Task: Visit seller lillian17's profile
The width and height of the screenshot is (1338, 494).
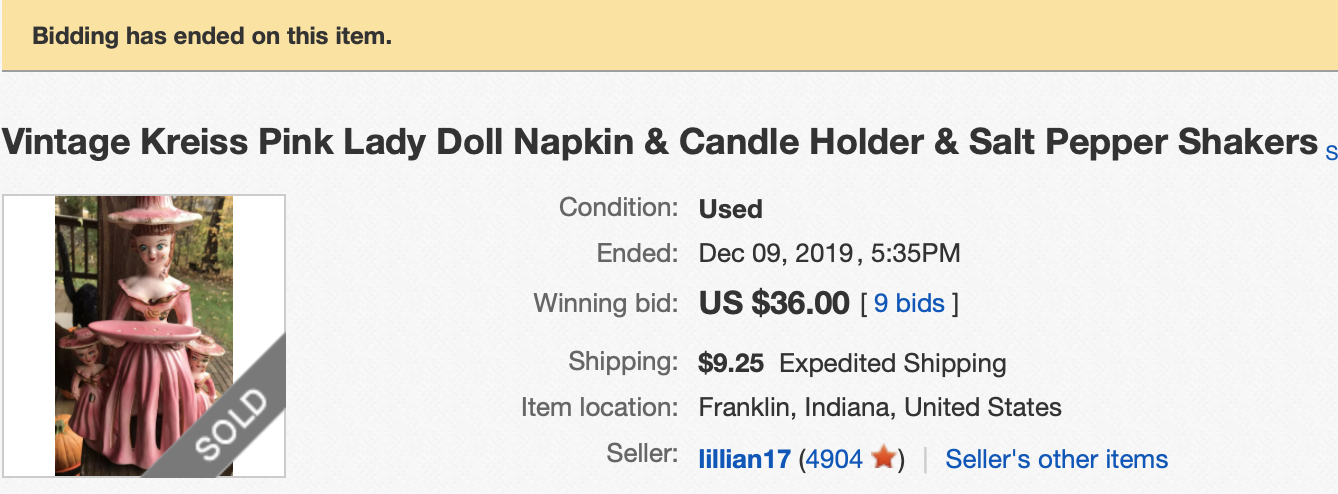Action: point(744,460)
